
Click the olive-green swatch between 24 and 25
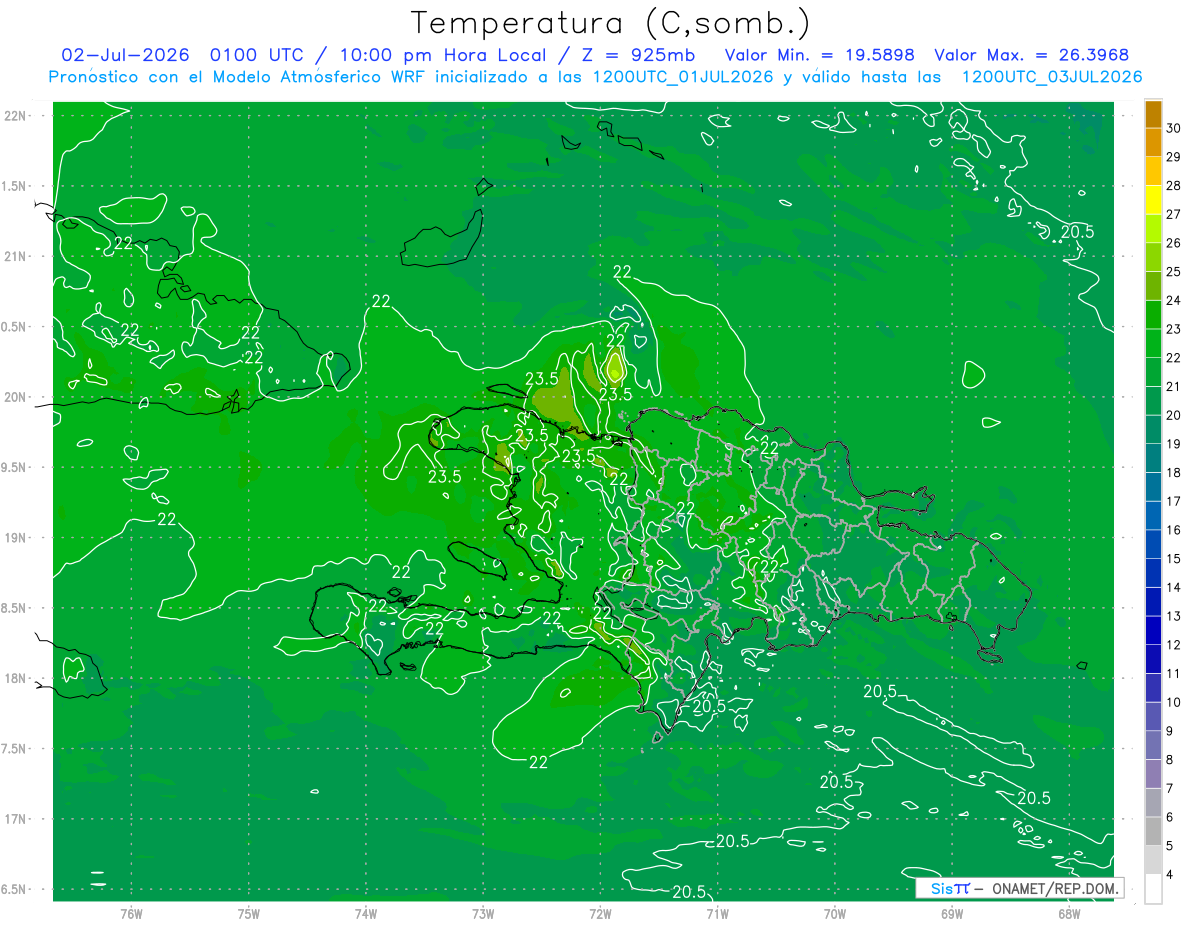pyautogui.click(x=1153, y=286)
